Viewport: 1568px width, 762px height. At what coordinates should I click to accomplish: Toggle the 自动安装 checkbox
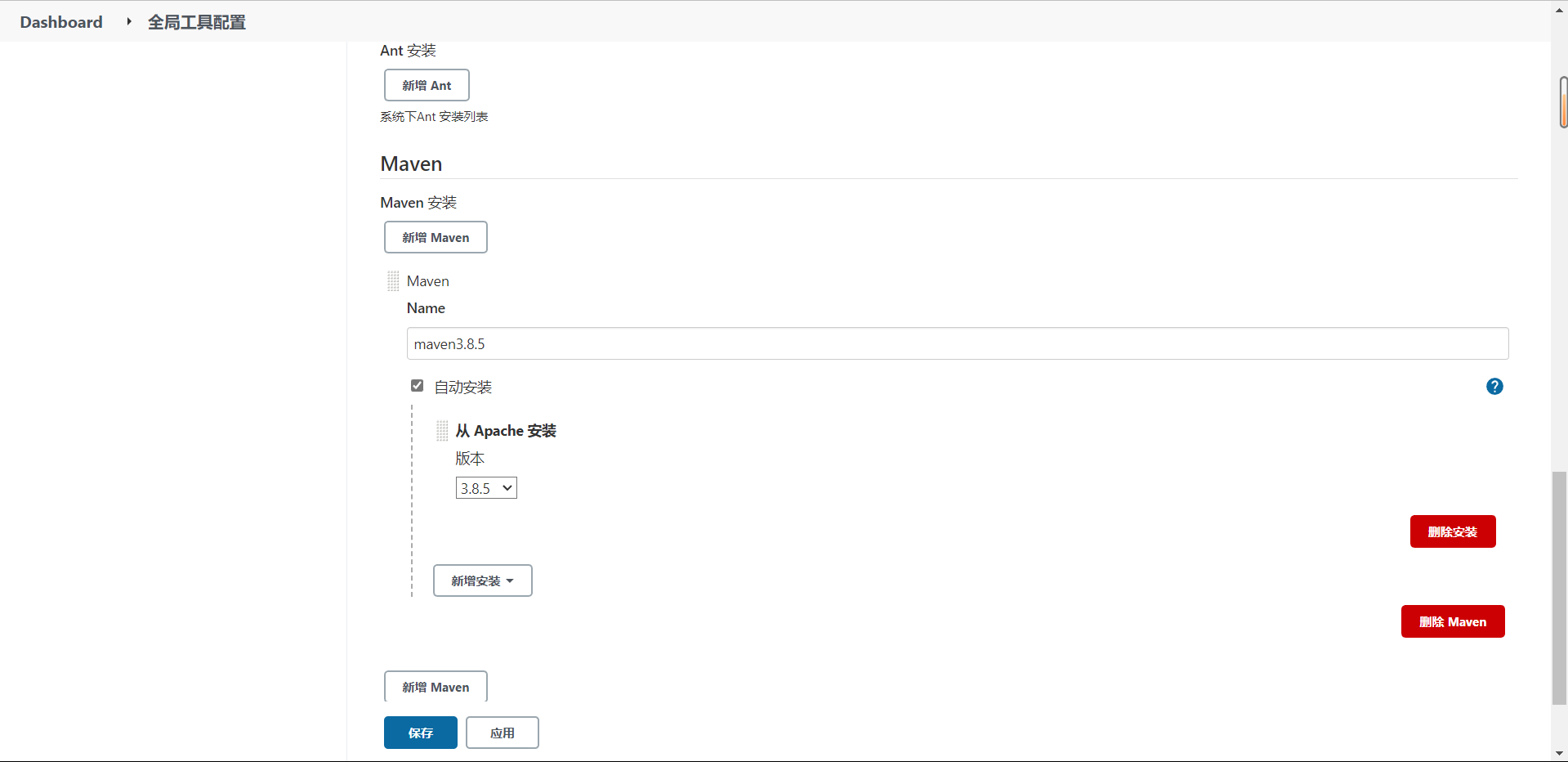tap(418, 386)
